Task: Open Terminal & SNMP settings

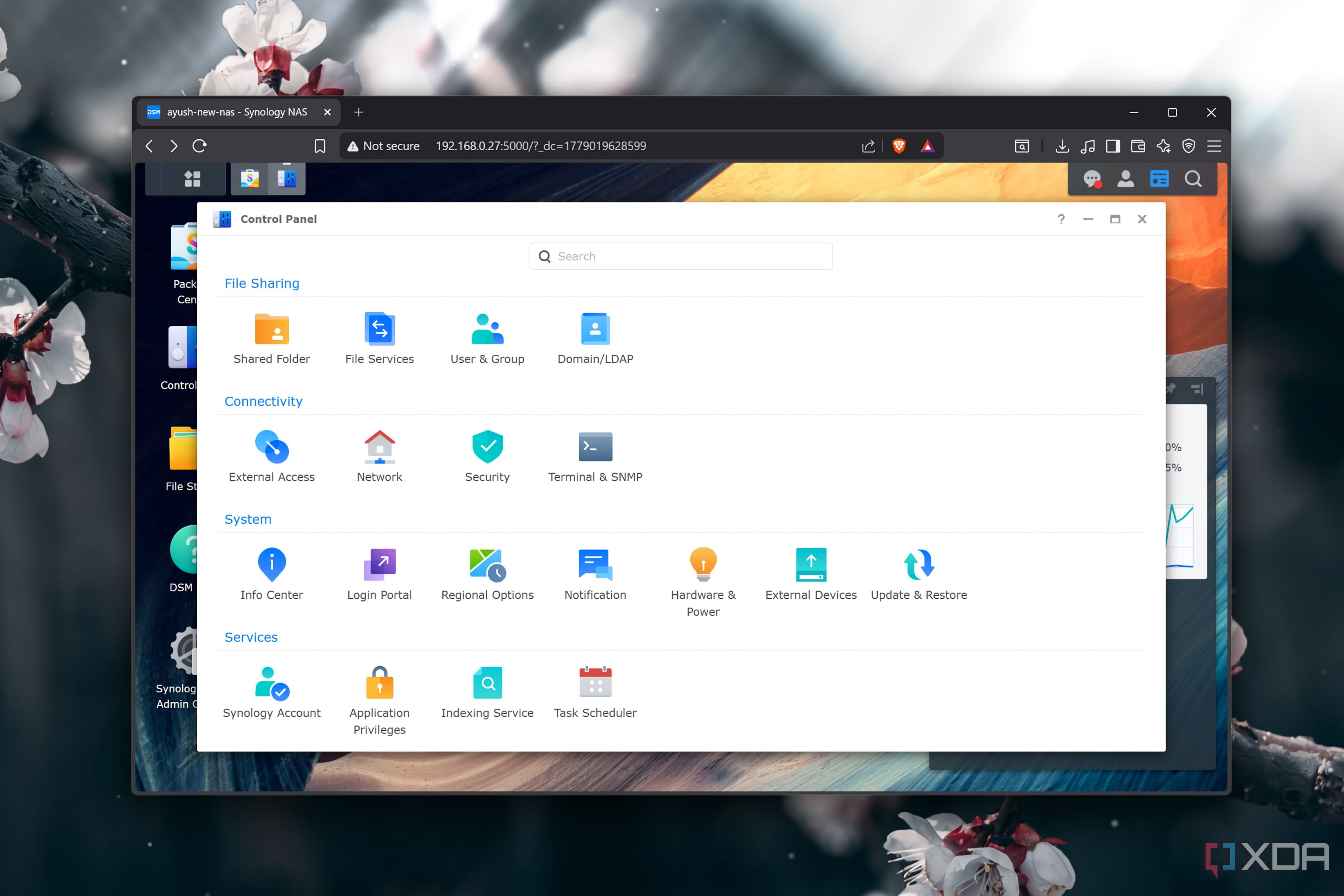Action: point(595,457)
